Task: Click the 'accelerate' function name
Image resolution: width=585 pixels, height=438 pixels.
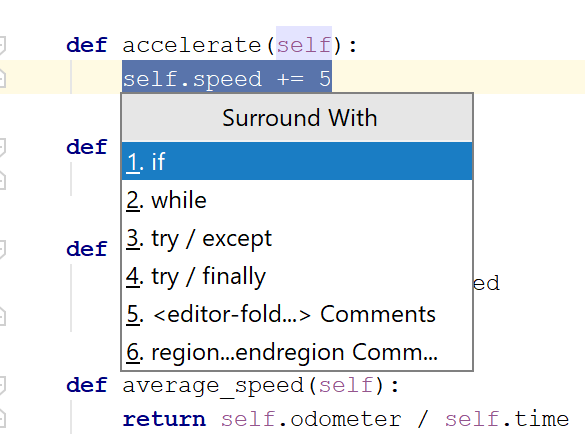Action: coord(192,46)
